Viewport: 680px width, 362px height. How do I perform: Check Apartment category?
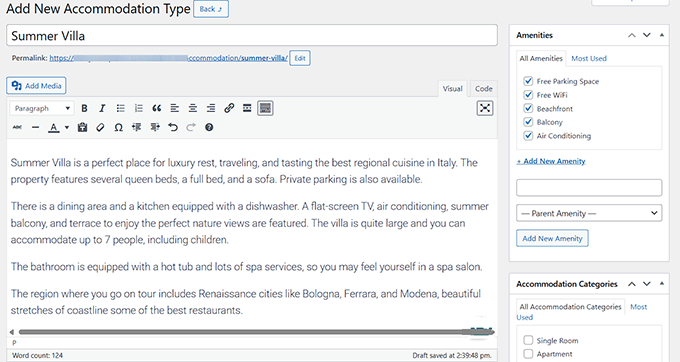coord(528,354)
